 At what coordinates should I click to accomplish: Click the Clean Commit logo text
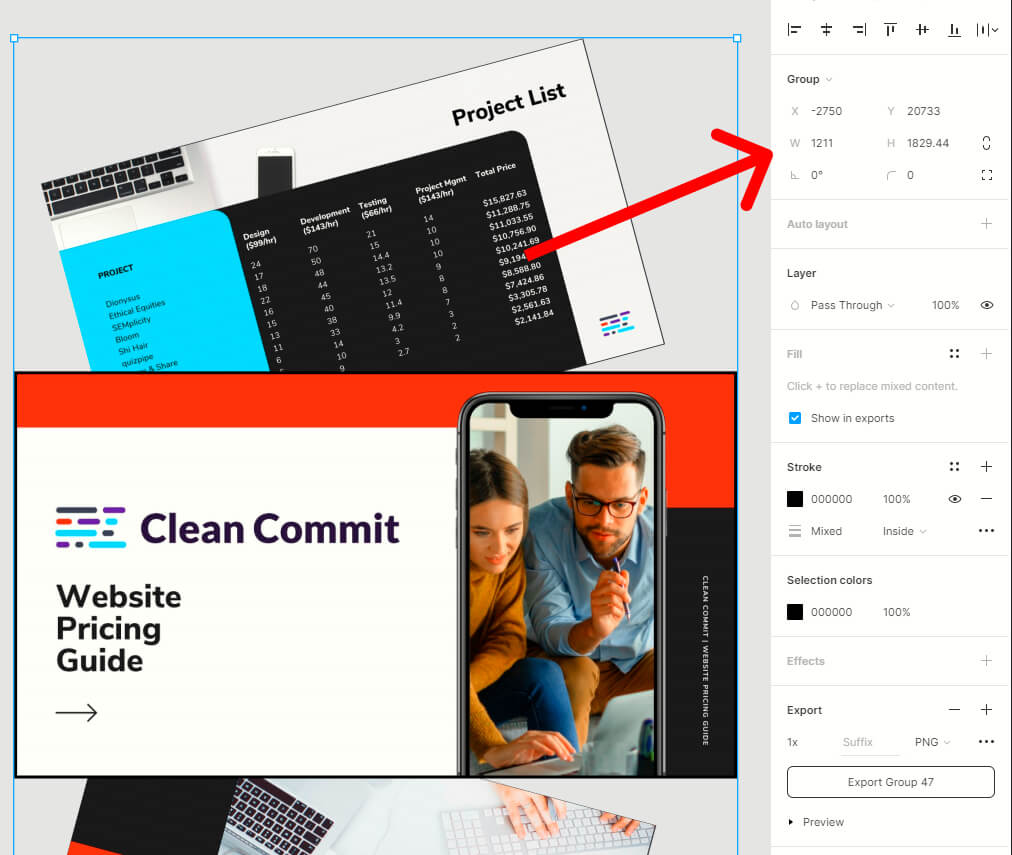pos(270,528)
